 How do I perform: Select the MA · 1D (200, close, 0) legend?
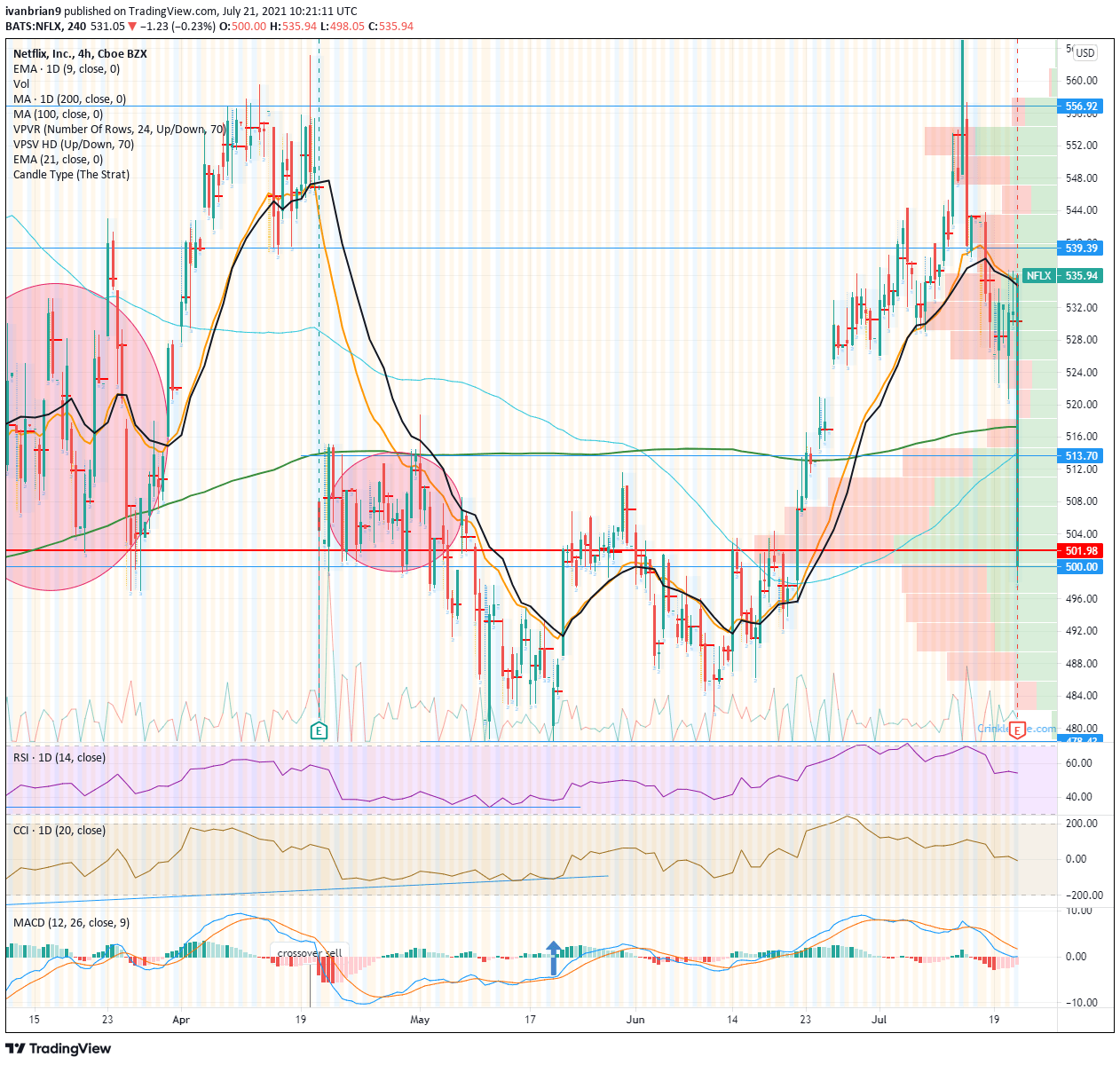point(69,99)
